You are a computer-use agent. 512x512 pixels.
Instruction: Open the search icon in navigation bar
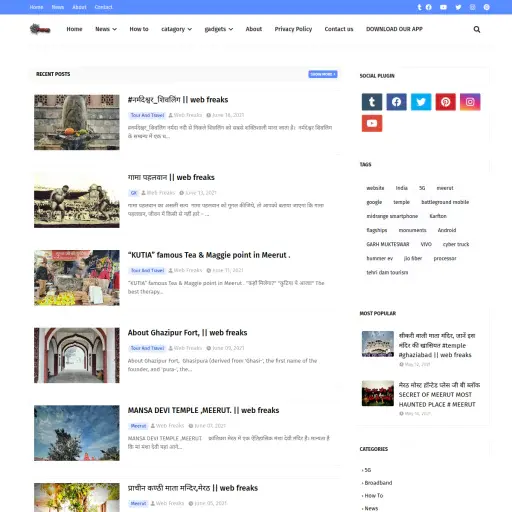[477, 29]
